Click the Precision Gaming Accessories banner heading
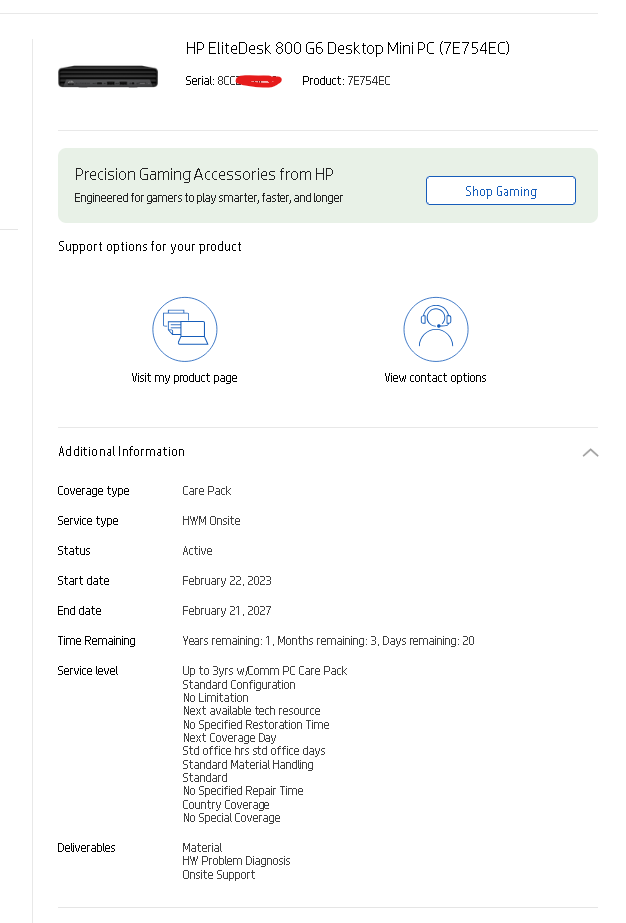Viewport: 626px width, 923px height. coord(204,174)
